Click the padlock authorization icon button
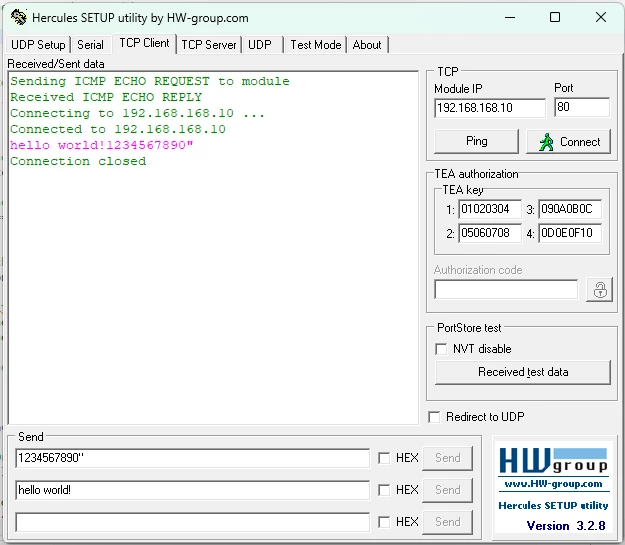Viewport: 625px width, 545px height. 599,289
